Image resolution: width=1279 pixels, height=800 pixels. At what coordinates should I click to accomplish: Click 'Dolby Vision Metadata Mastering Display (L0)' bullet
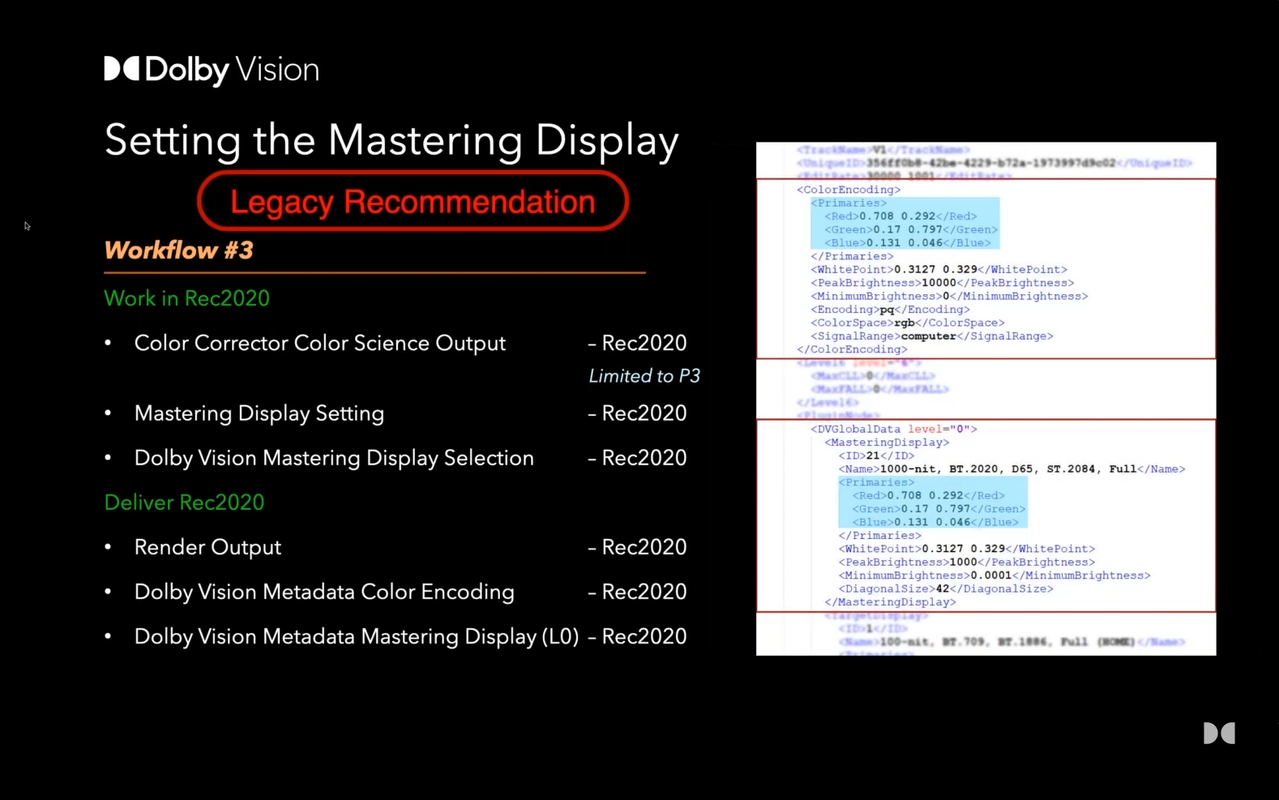(357, 636)
